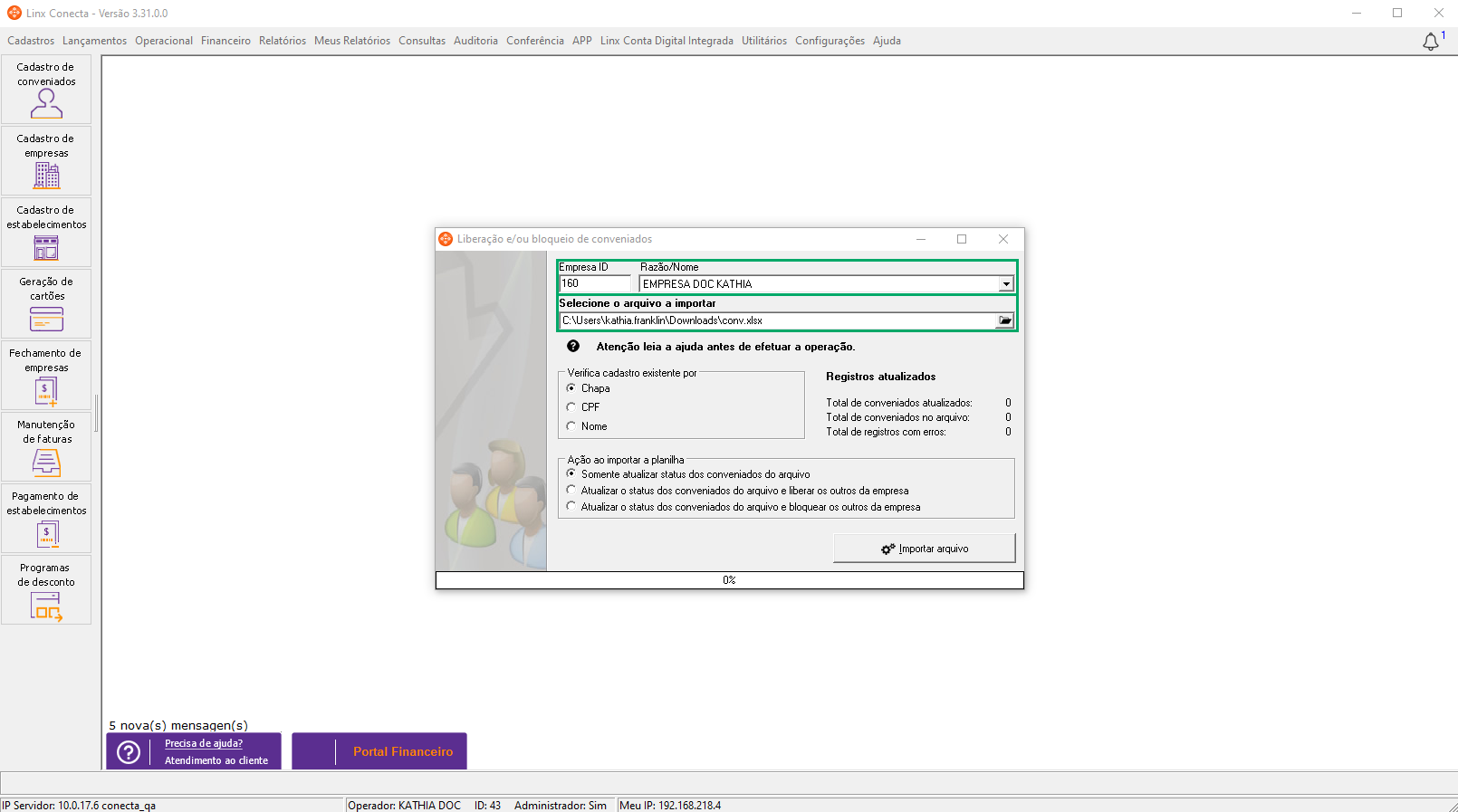
Task: Click the Operador: KATHIA DOC status text
Action: [x=405, y=806]
